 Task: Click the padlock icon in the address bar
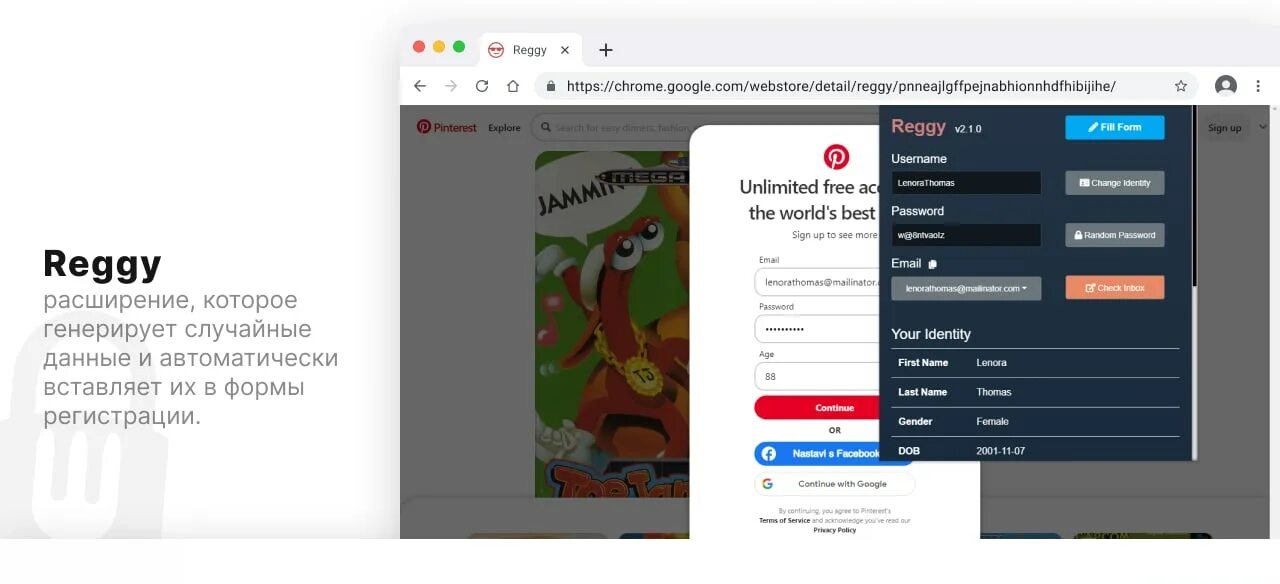551,86
